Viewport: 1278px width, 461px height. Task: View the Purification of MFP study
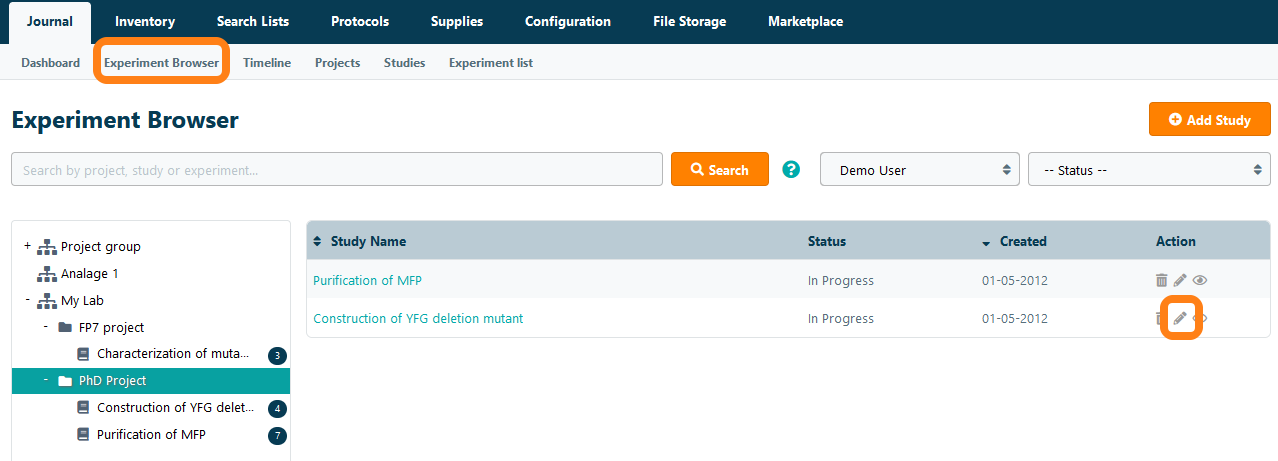click(1200, 281)
